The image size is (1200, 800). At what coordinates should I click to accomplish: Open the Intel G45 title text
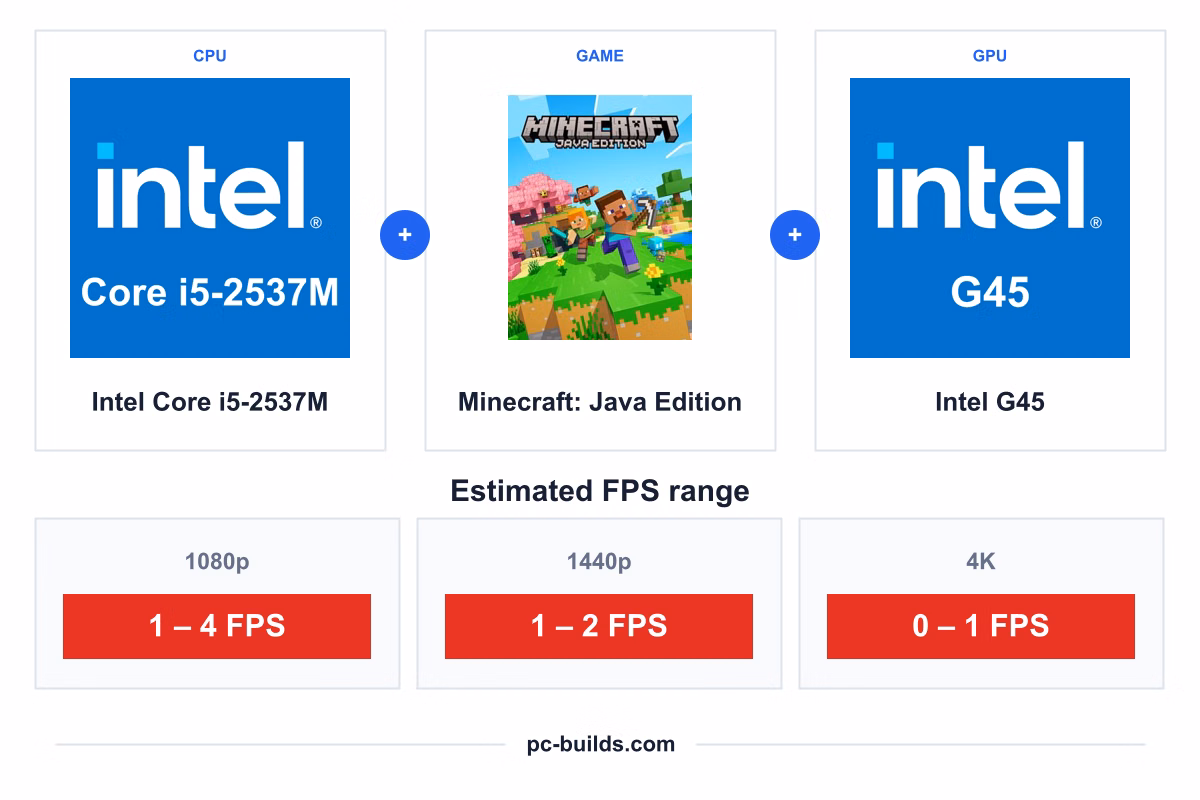(x=990, y=402)
